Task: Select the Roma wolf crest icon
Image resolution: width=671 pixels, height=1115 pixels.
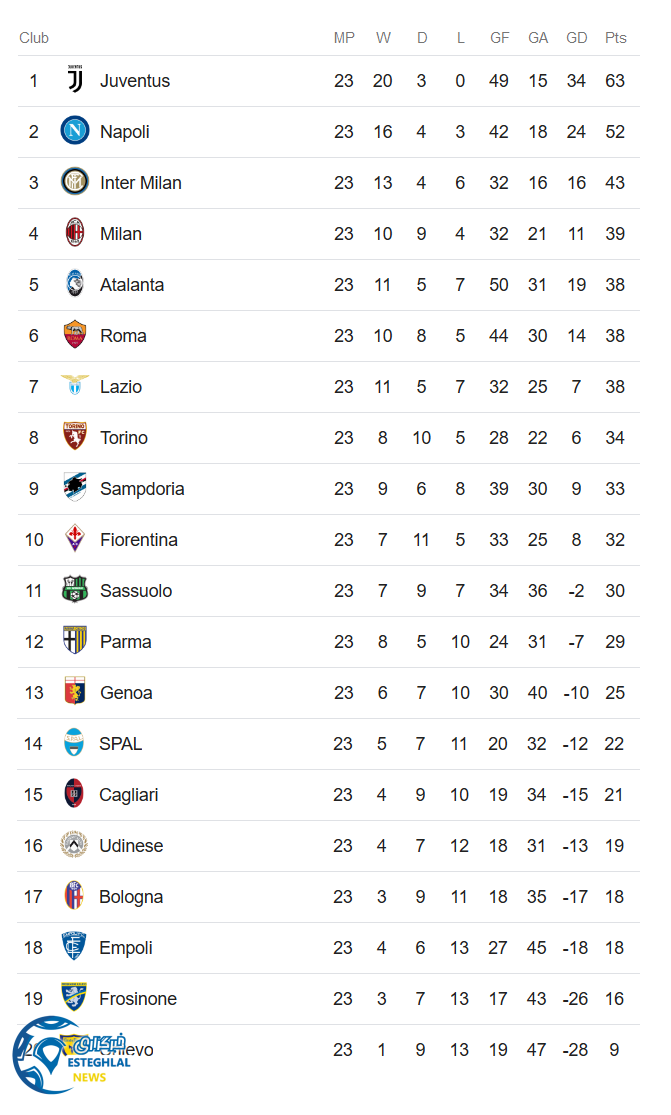Action: pyautogui.click(x=75, y=335)
